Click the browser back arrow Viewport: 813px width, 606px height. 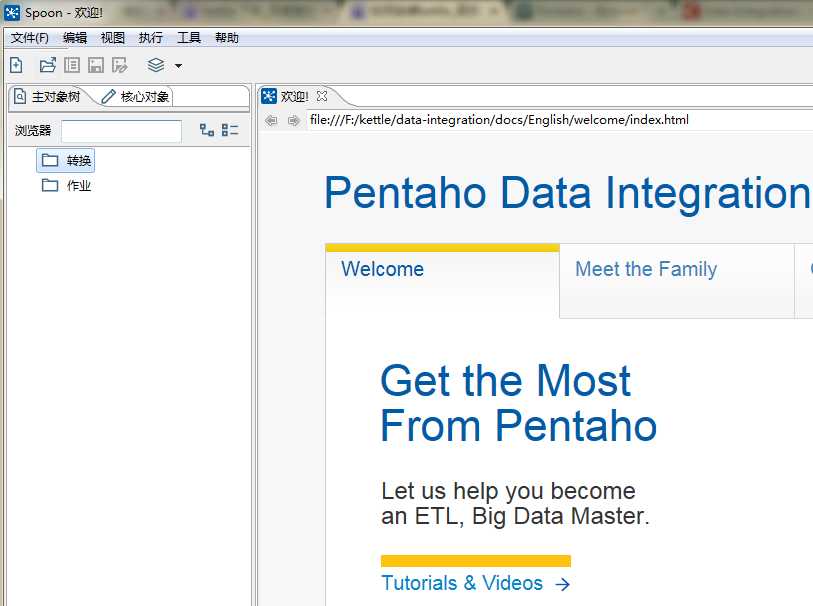[x=271, y=120]
